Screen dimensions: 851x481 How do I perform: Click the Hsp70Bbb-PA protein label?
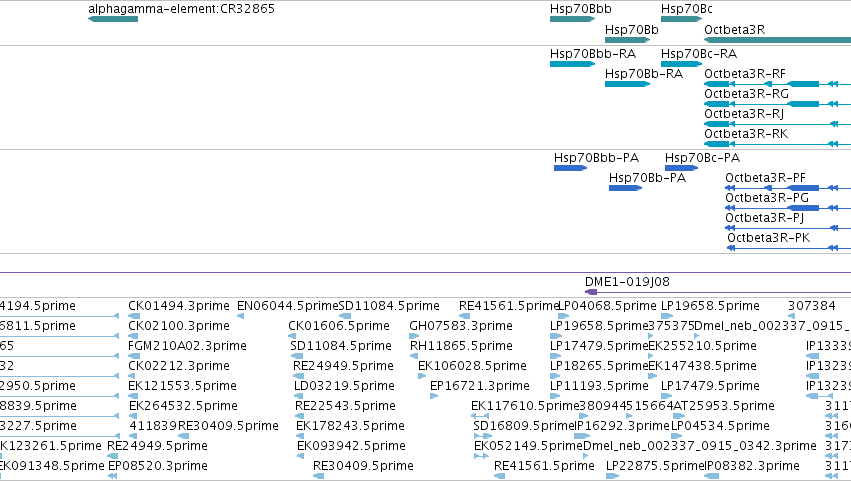(596, 158)
